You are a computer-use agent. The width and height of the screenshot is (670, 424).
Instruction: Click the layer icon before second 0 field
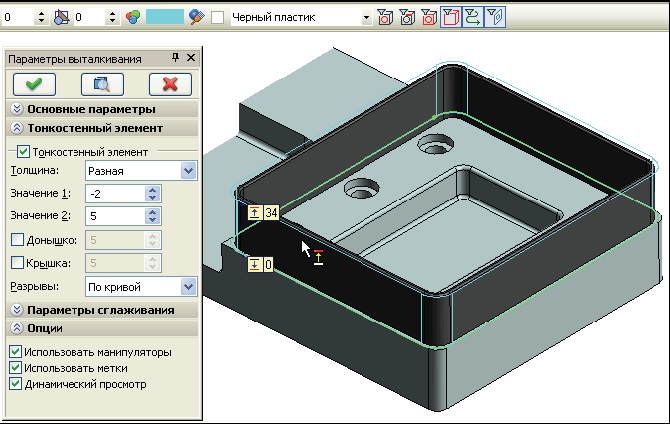62,17
